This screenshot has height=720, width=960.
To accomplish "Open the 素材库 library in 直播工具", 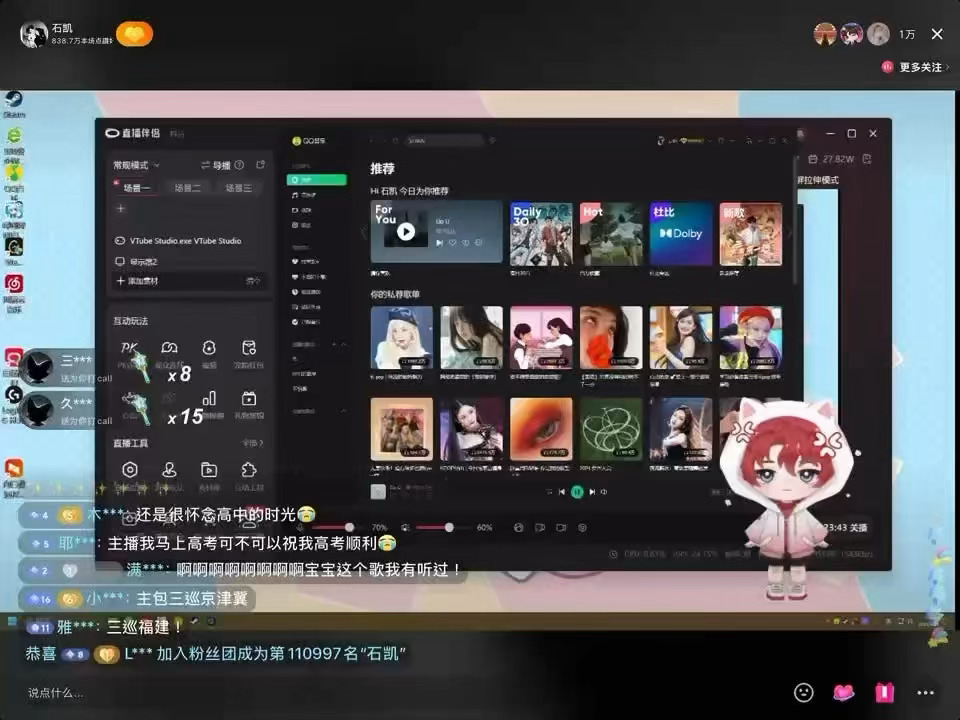I will 209,468.
